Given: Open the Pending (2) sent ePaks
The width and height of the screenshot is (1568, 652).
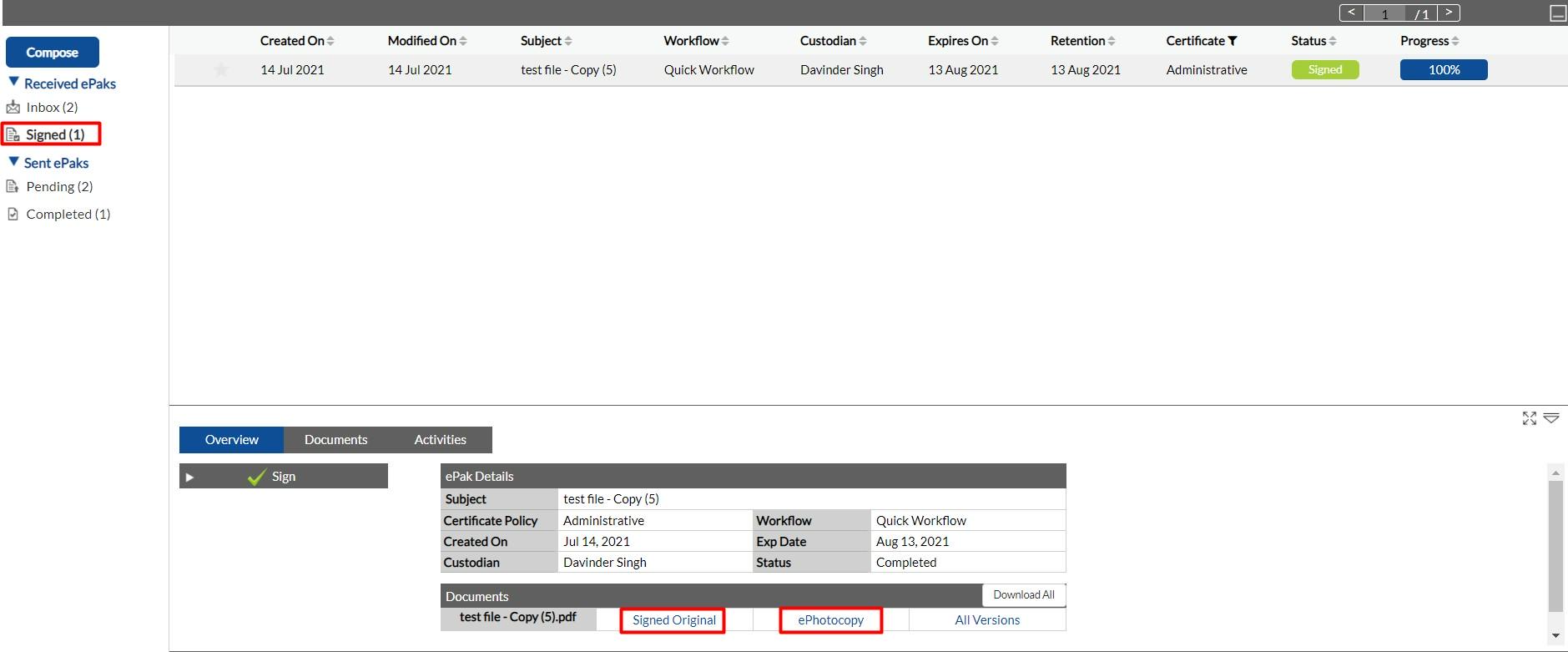Looking at the screenshot, I should (x=59, y=186).
